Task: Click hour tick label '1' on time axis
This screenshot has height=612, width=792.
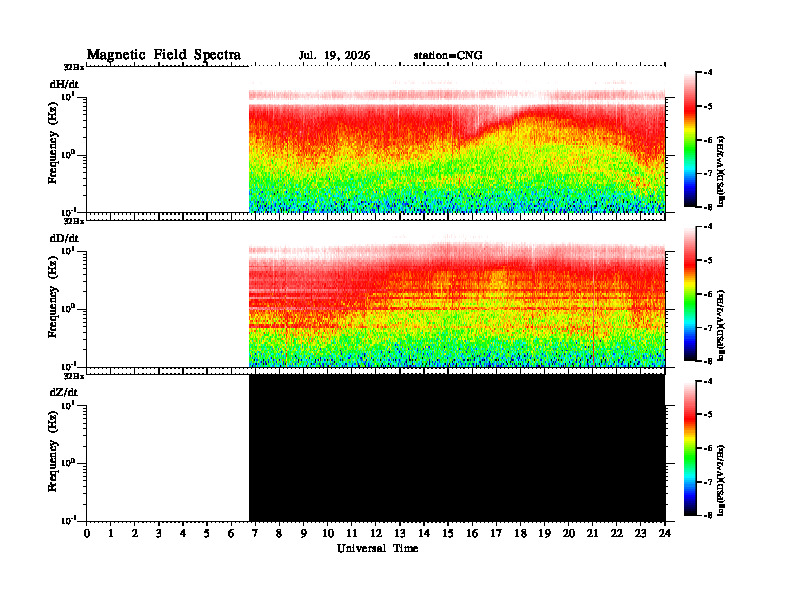Action: (111, 534)
